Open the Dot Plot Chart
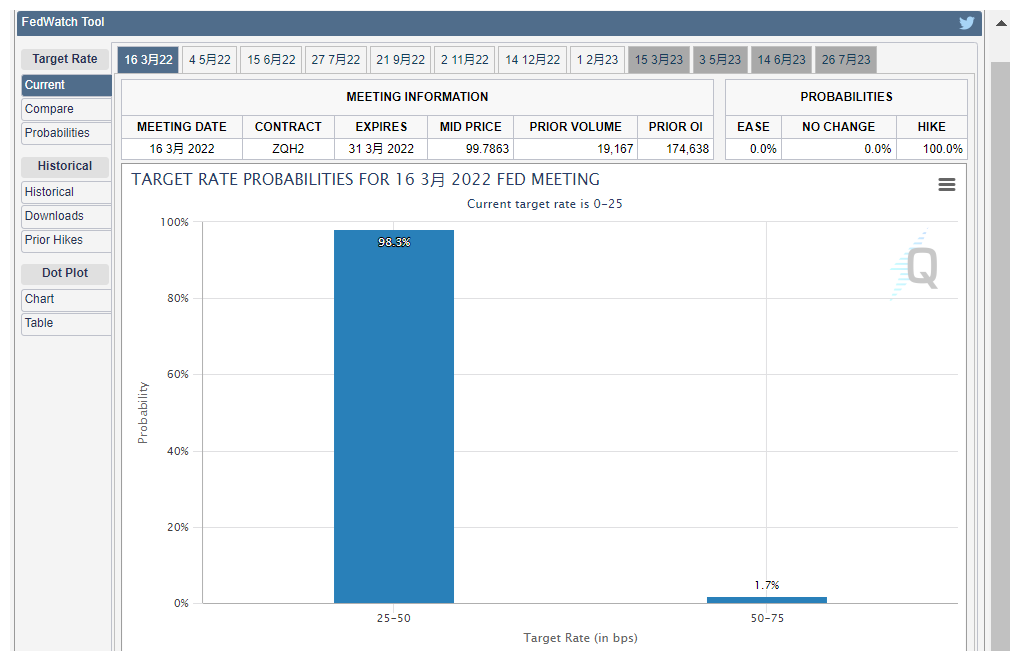 pos(66,299)
